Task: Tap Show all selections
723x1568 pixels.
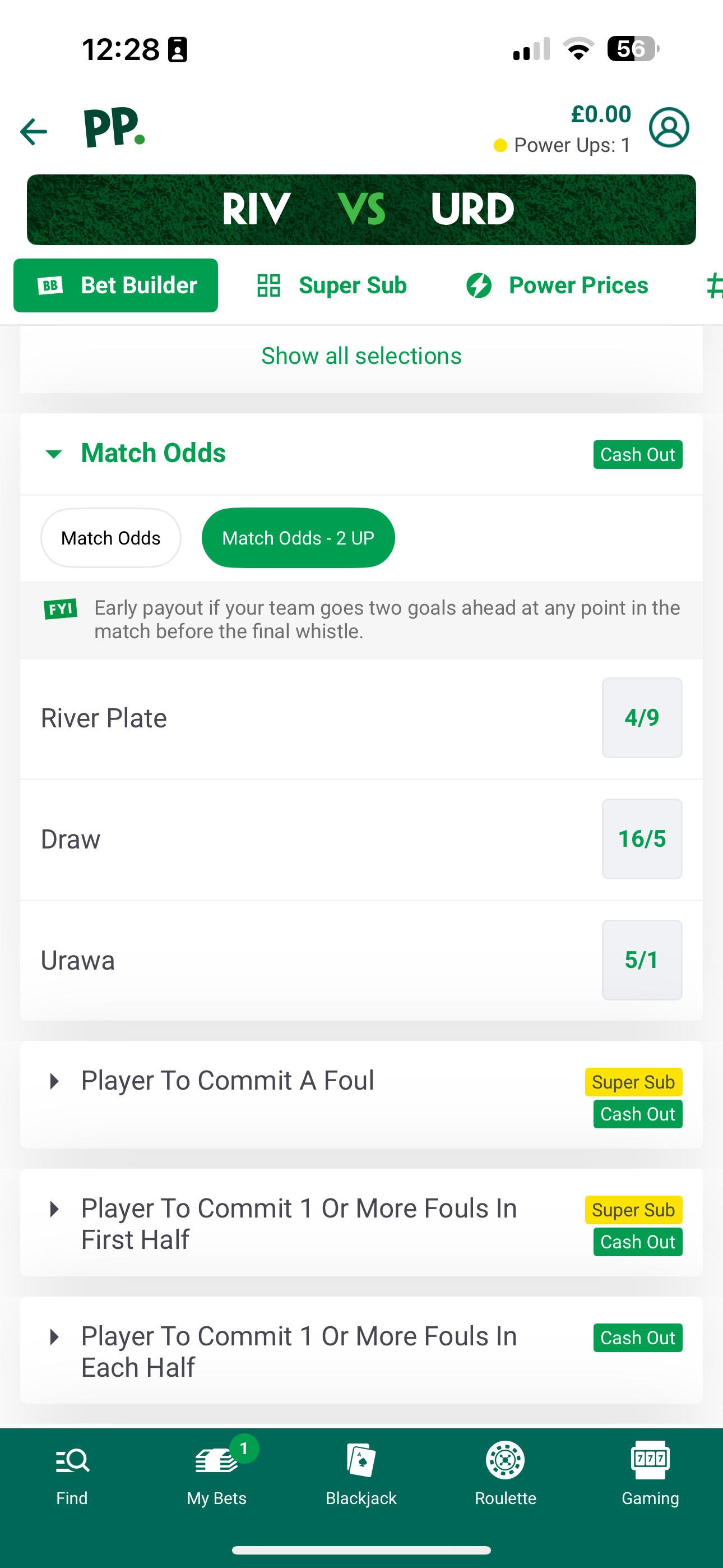Action: pyautogui.click(x=361, y=355)
